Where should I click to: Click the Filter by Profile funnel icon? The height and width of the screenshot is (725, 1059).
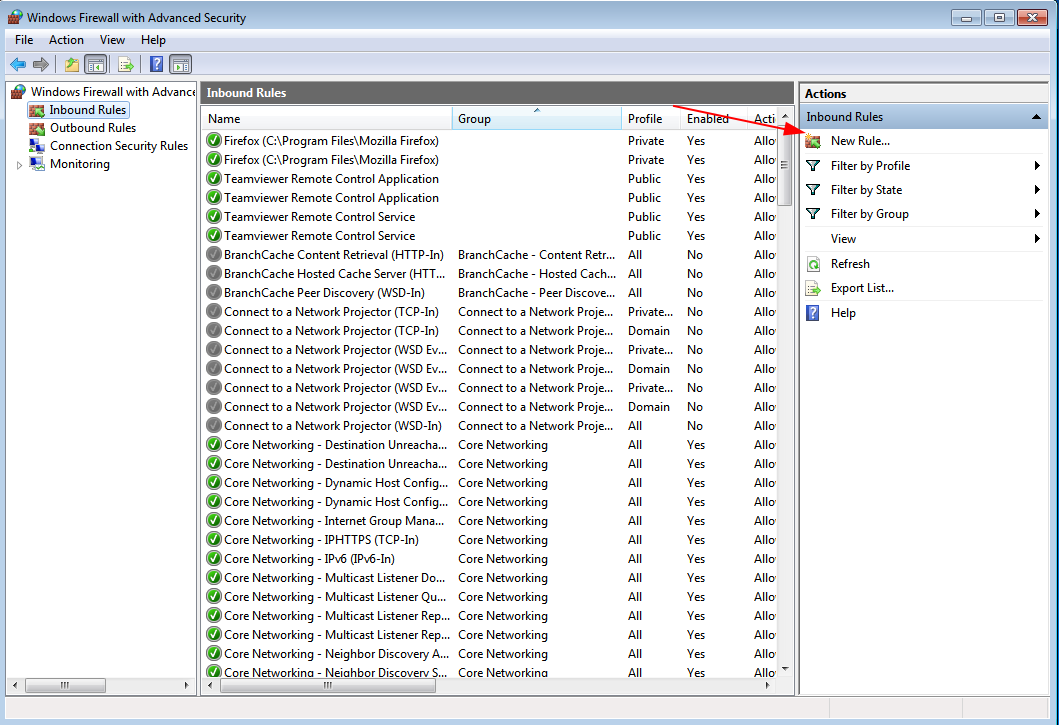pos(813,166)
